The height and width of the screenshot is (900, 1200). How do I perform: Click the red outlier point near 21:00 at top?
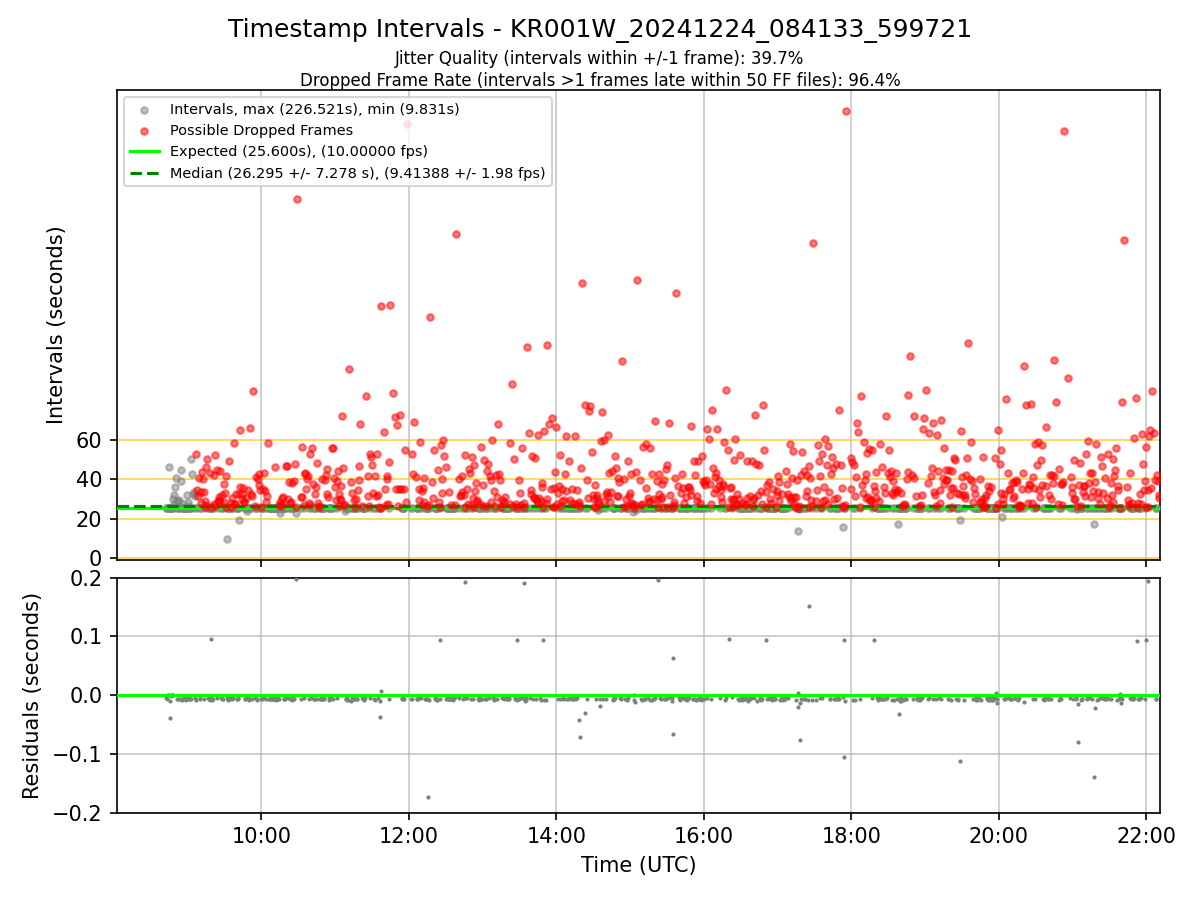tap(1064, 131)
